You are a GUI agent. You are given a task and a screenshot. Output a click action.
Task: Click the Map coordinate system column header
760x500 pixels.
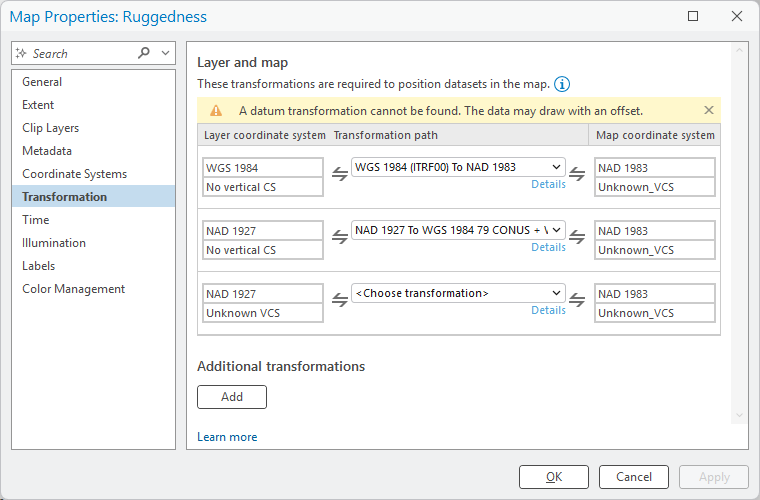coord(655,135)
